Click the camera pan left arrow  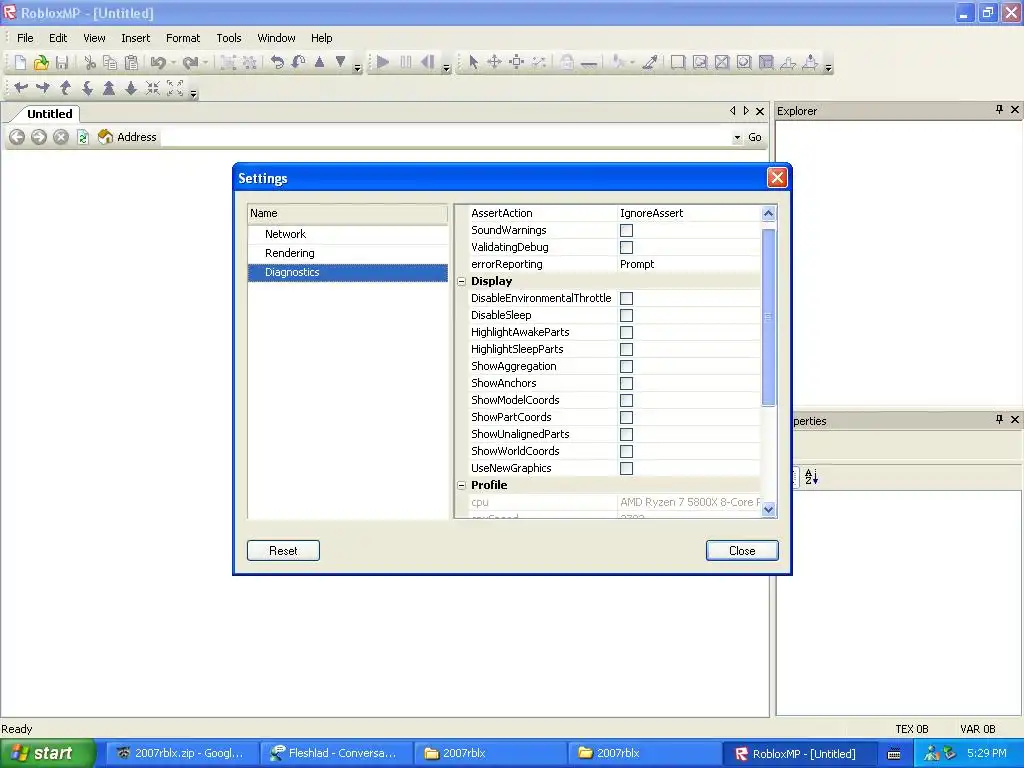click(x=21, y=88)
